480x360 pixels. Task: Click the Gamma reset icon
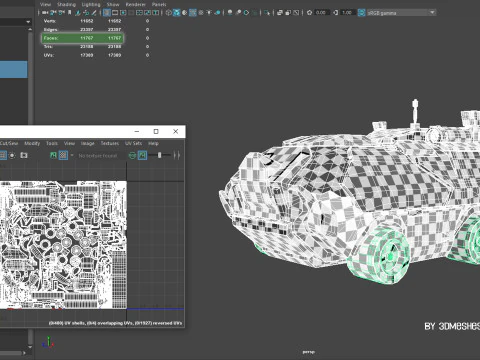coord(335,13)
